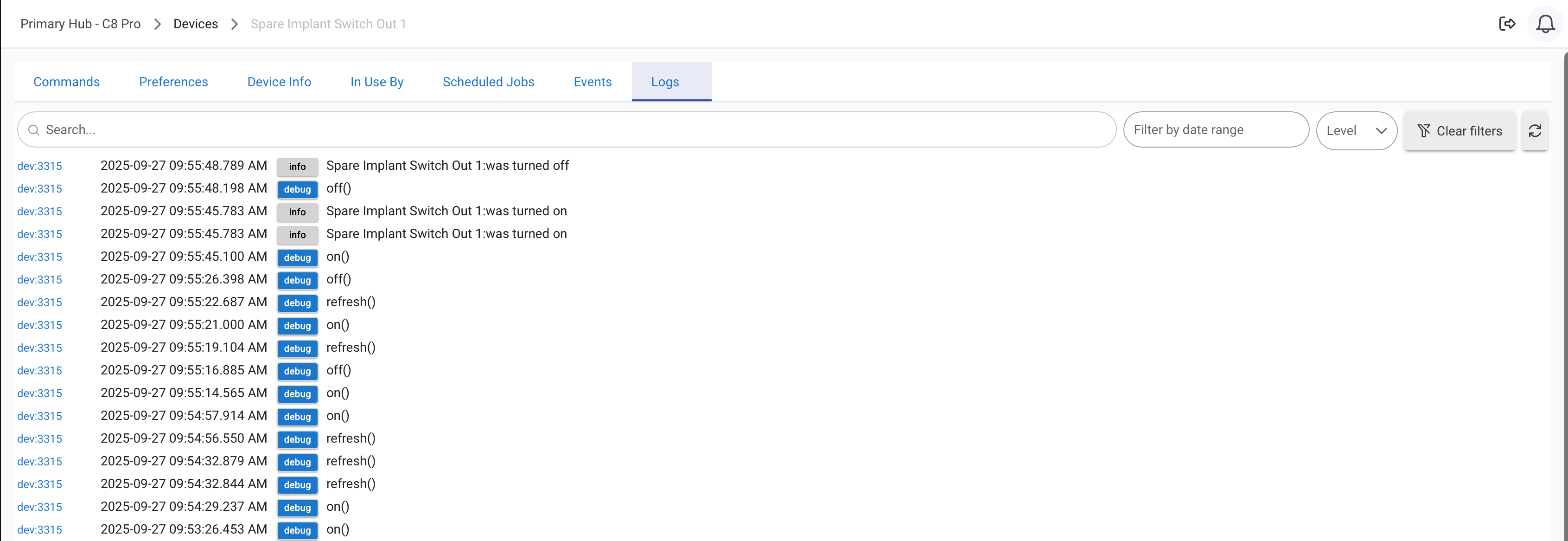Open the Device Info tab

[279, 82]
